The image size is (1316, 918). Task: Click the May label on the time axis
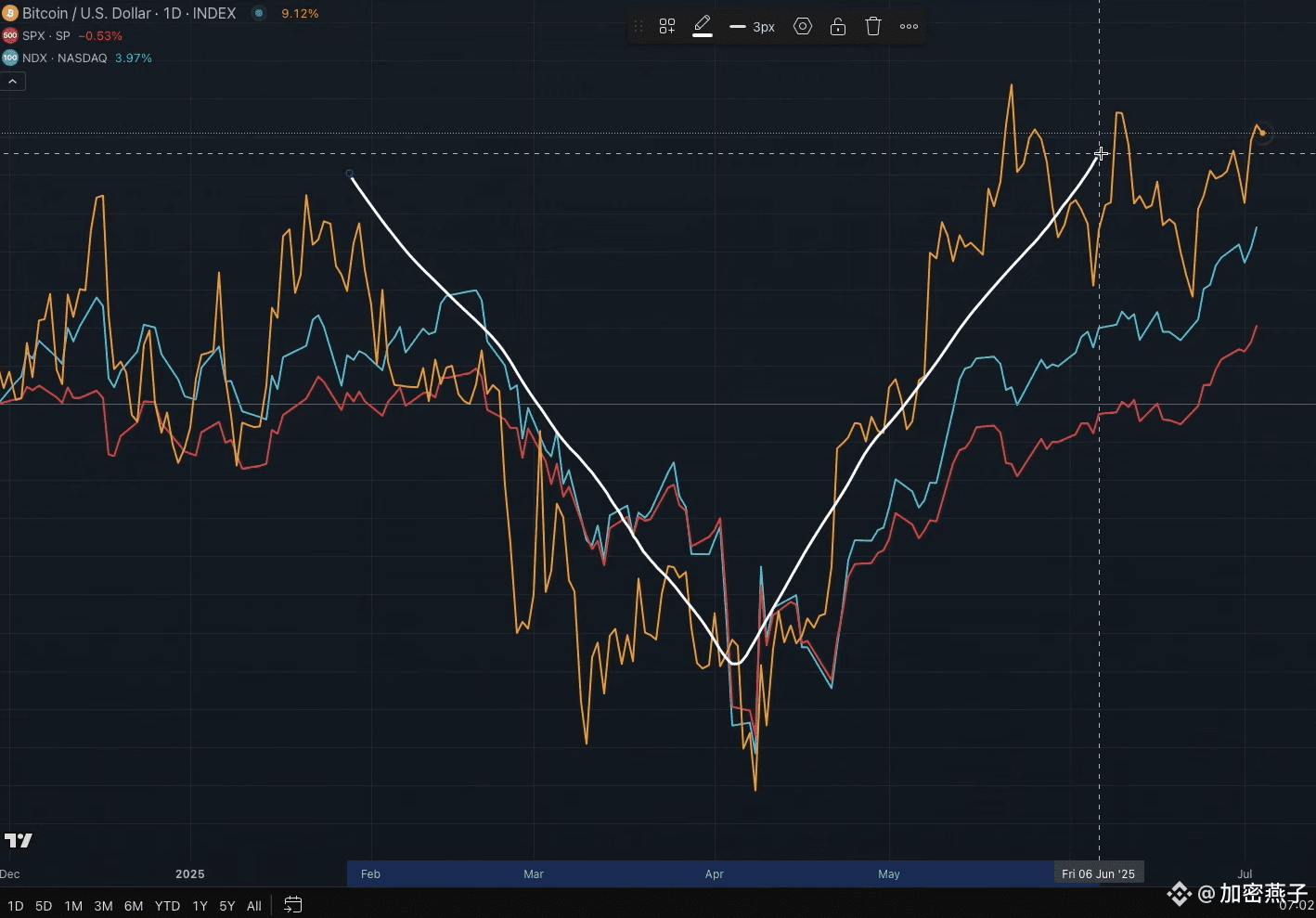pyautogui.click(x=889, y=874)
